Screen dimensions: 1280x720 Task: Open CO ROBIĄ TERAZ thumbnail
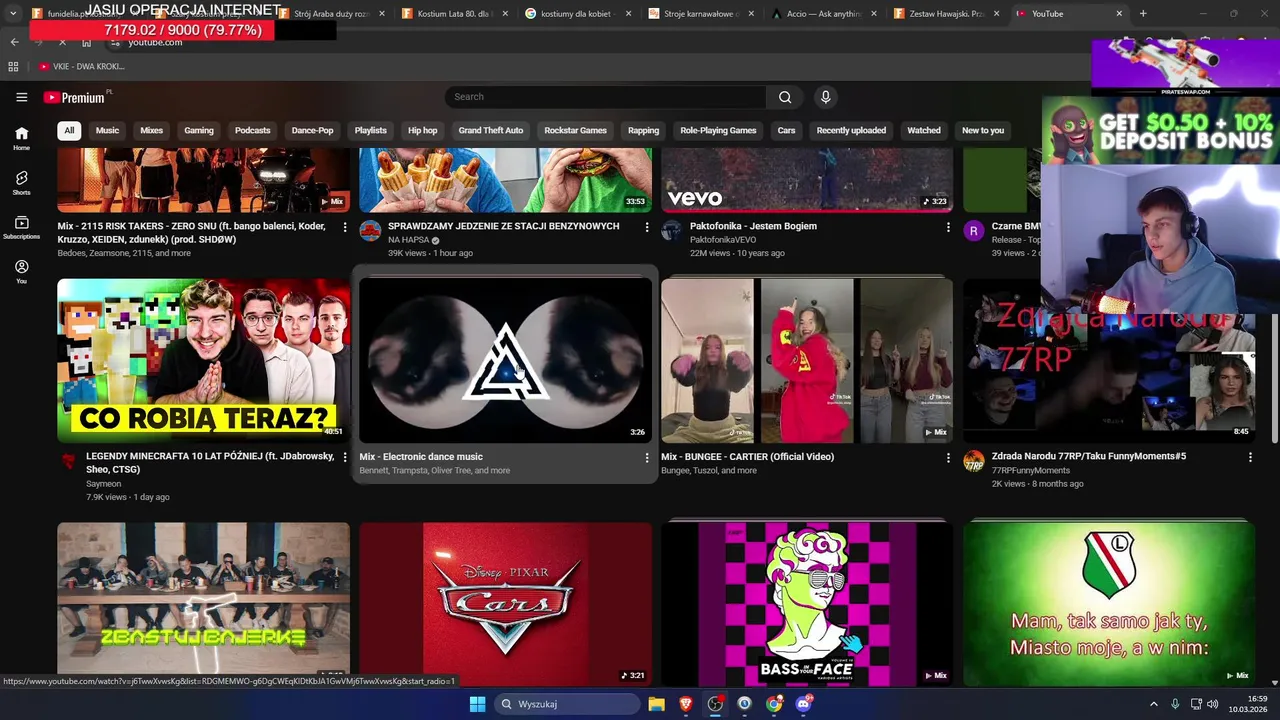point(204,360)
